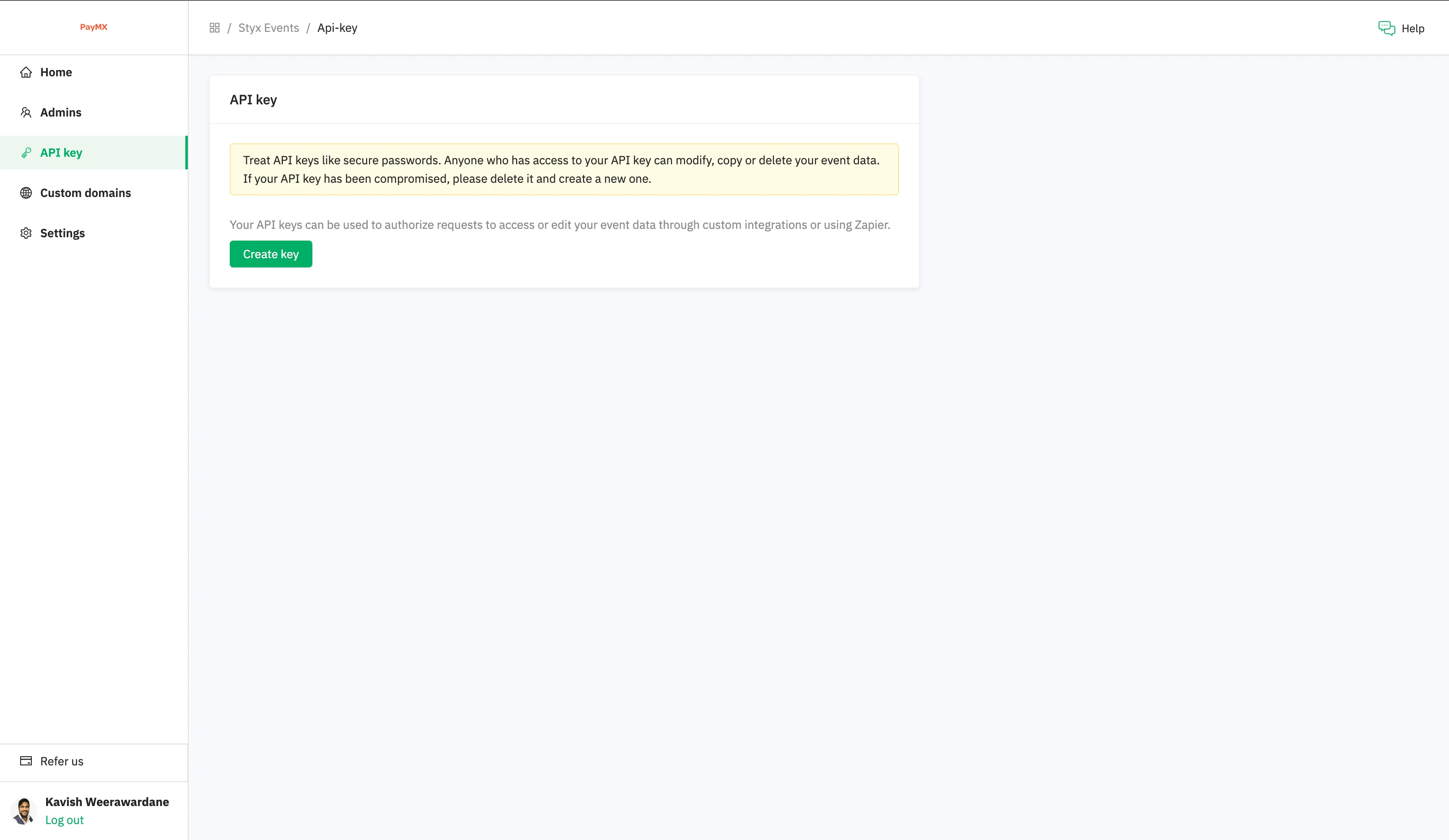The image size is (1449, 840).
Task: Open Custom domains page
Action: click(x=94, y=193)
